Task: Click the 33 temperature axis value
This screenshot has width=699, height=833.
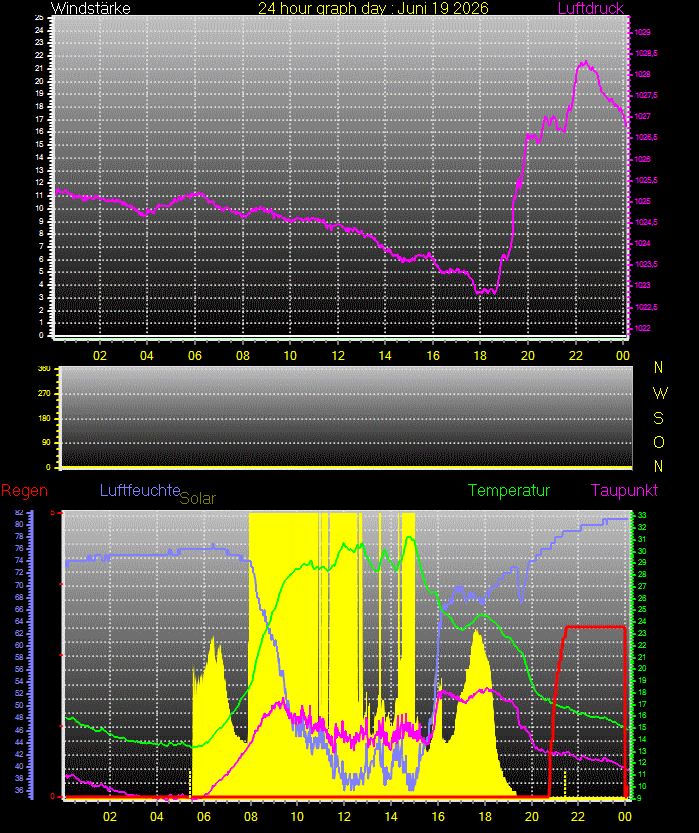Action: 642,515
